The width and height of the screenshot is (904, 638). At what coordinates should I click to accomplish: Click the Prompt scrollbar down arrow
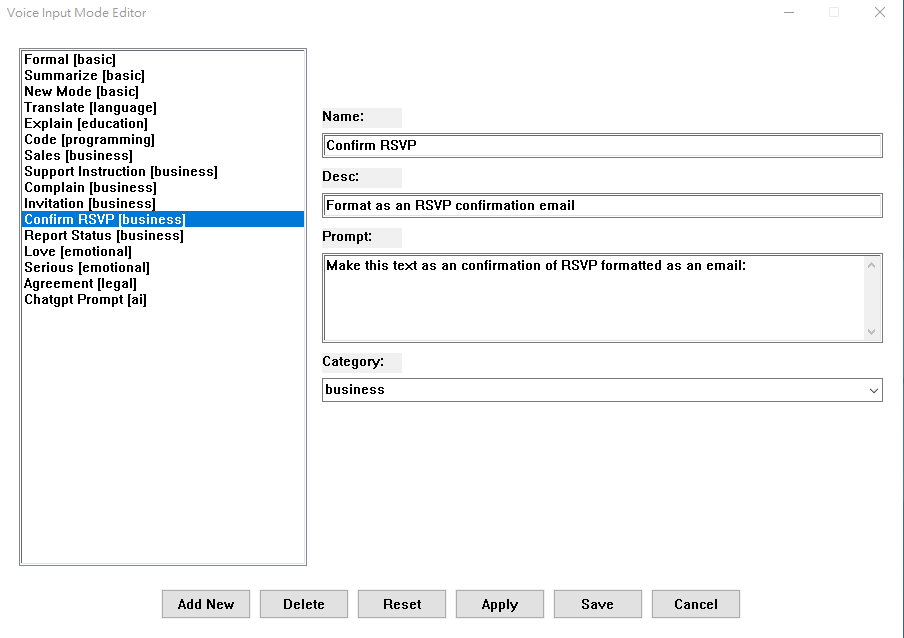click(x=872, y=331)
